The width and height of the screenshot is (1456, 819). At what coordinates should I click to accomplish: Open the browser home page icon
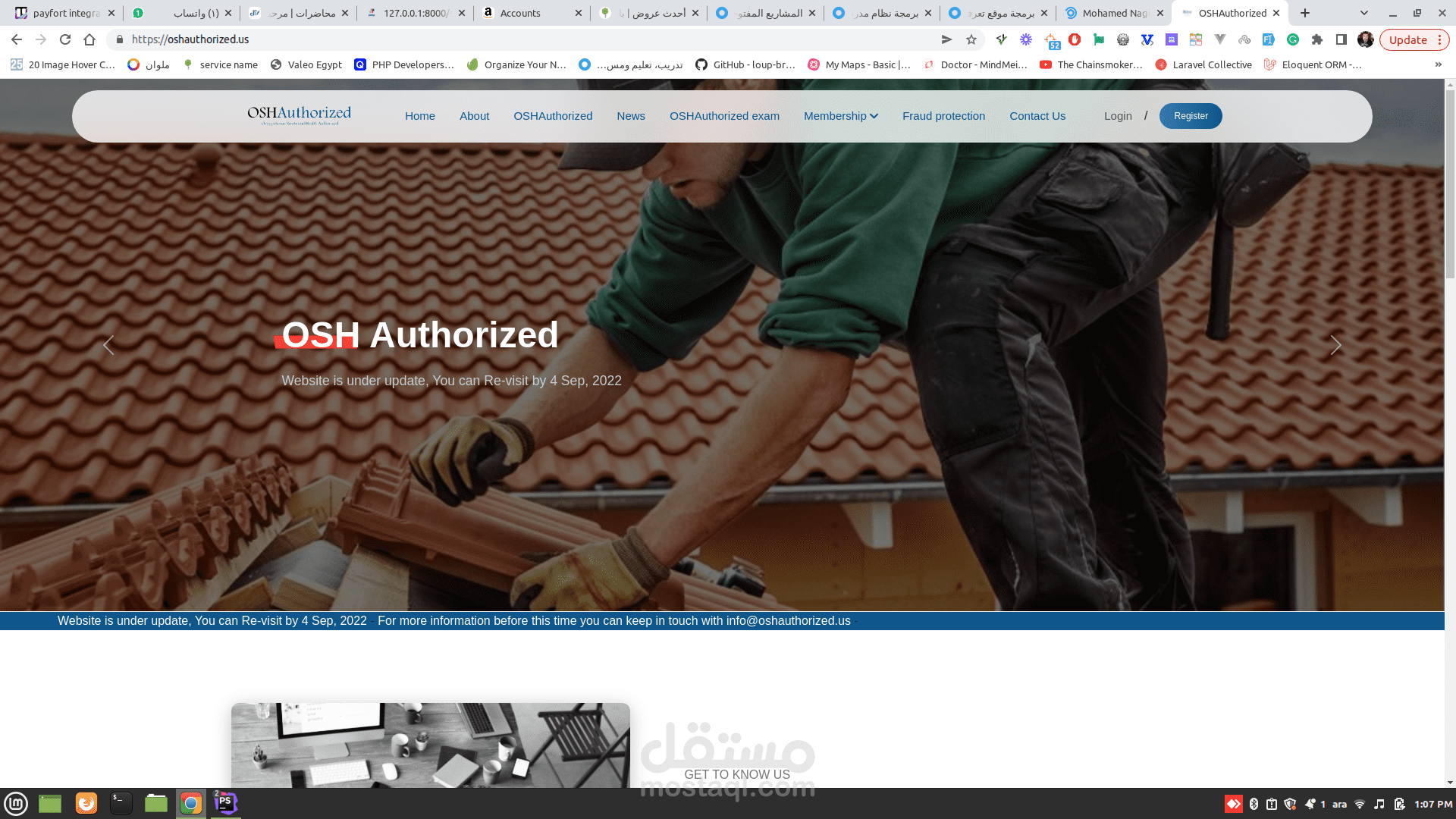(89, 39)
